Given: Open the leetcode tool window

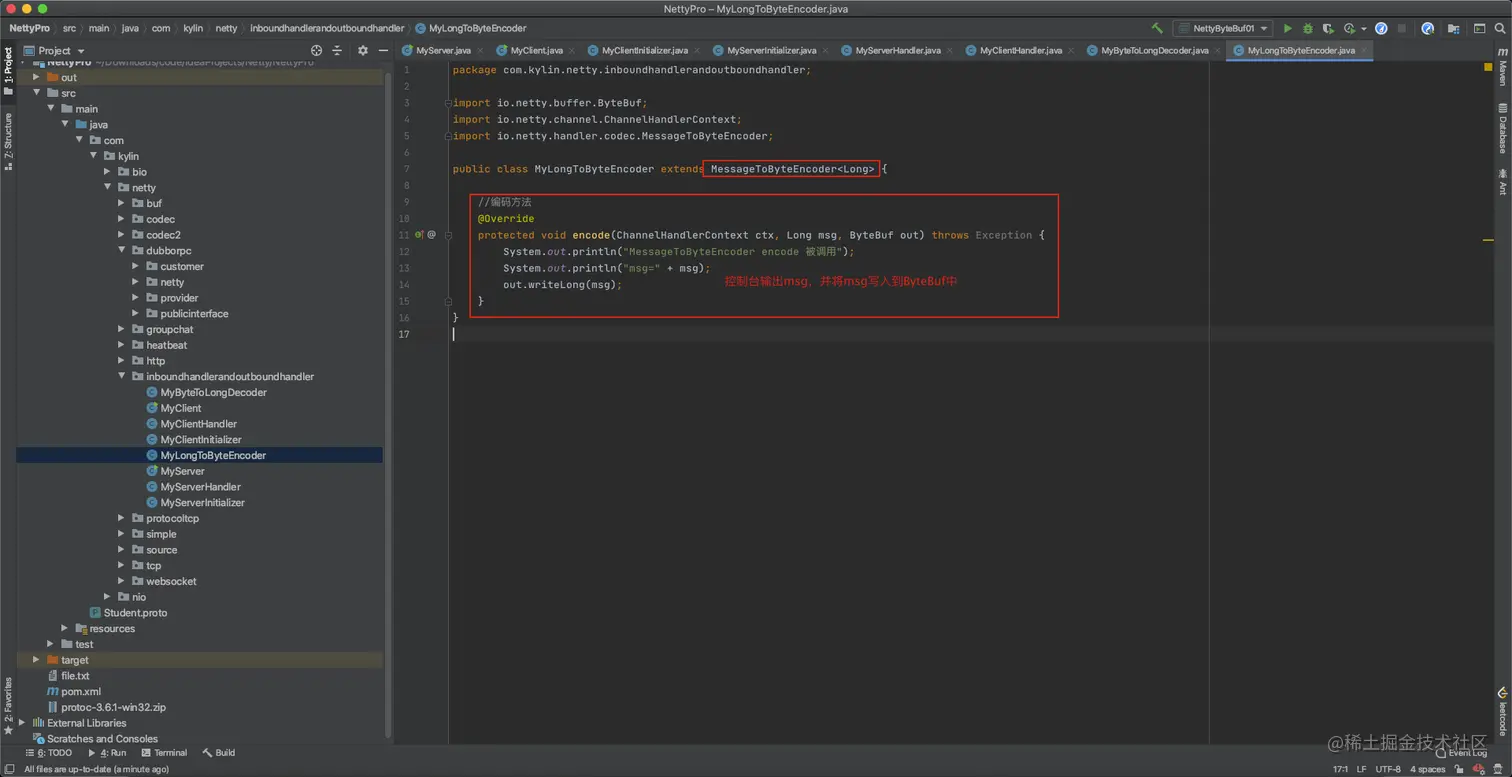Looking at the screenshot, I should click(1502, 711).
